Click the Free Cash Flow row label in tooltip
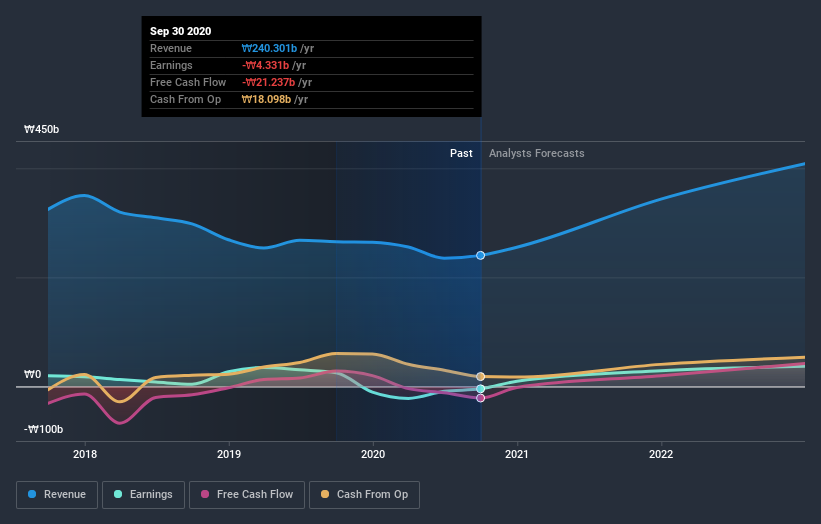 [188, 82]
